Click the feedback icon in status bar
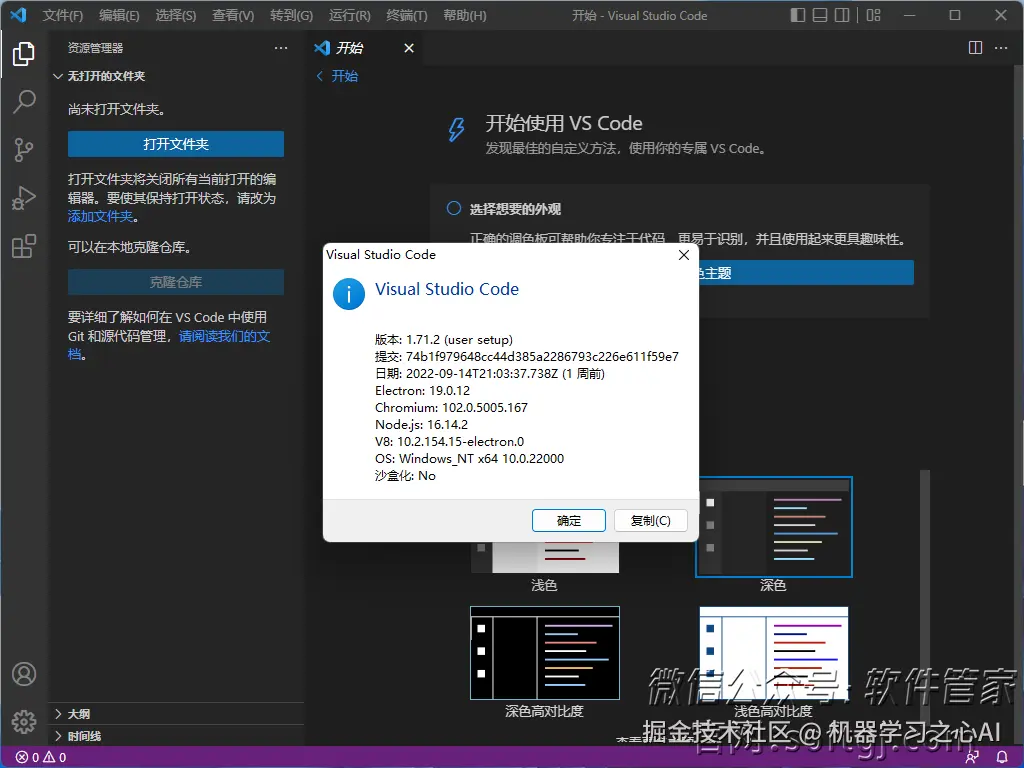The height and width of the screenshot is (768, 1024). (972, 757)
